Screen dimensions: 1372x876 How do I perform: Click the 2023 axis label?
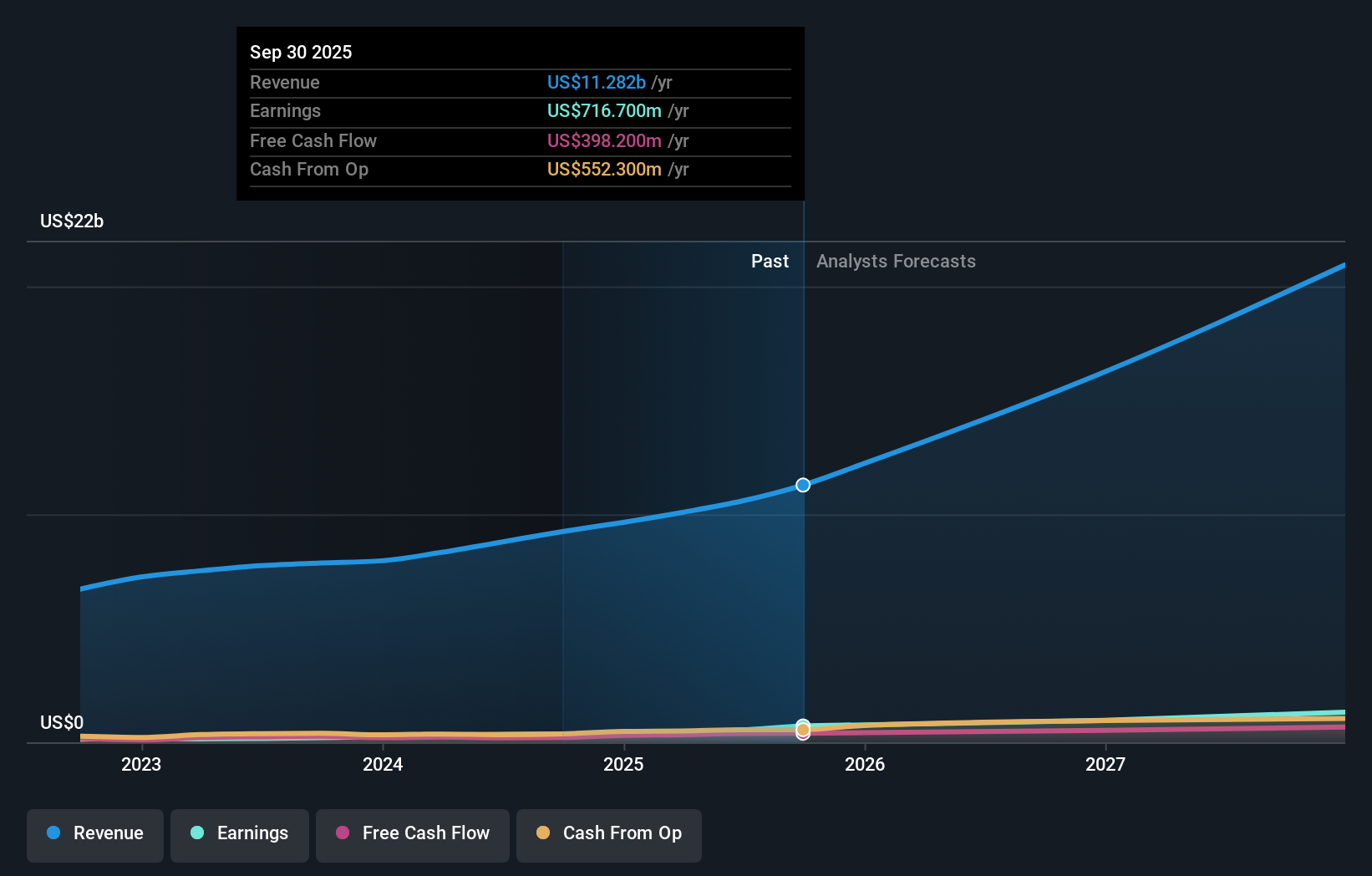click(141, 763)
